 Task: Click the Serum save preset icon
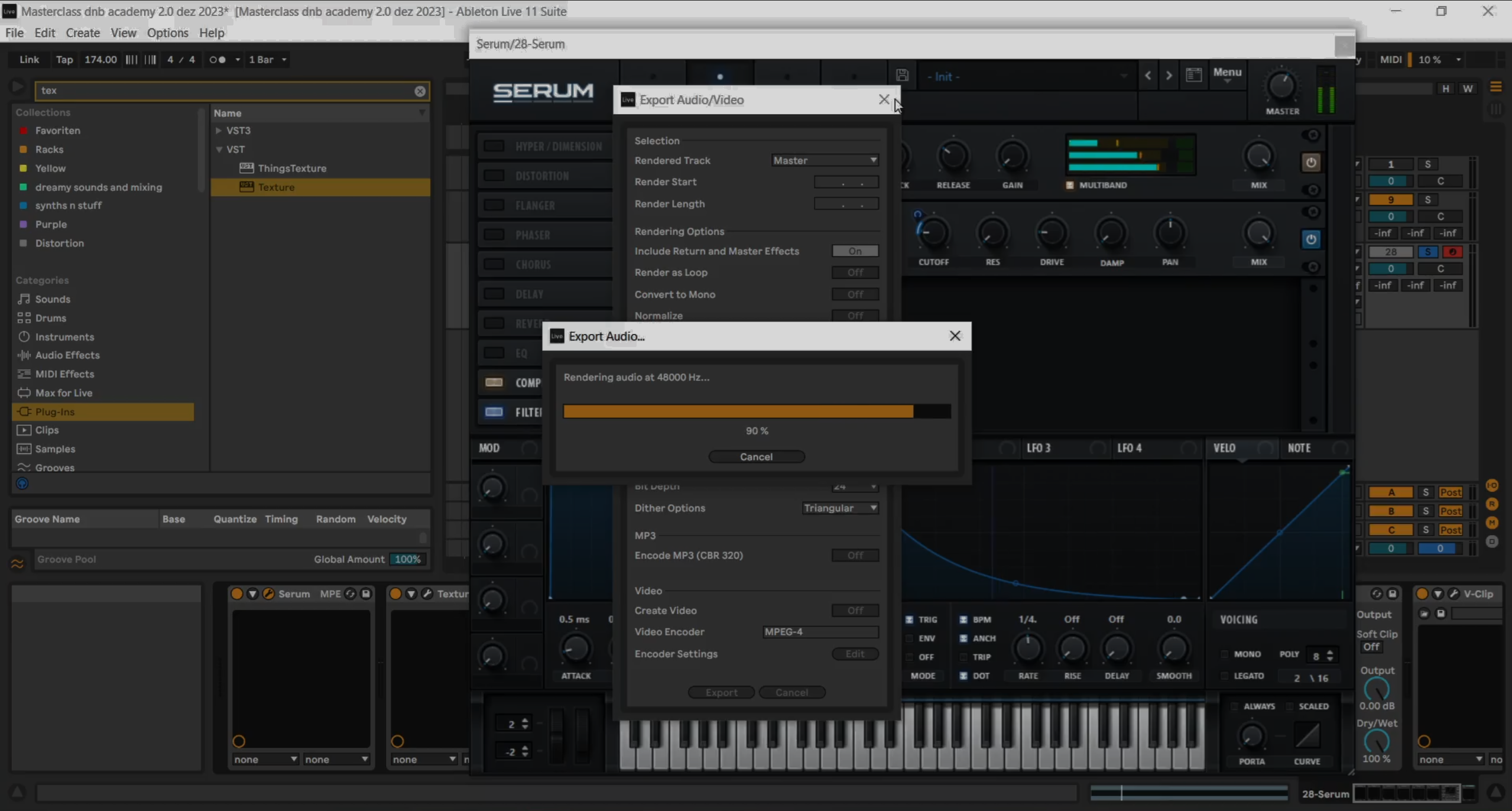tap(902, 75)
